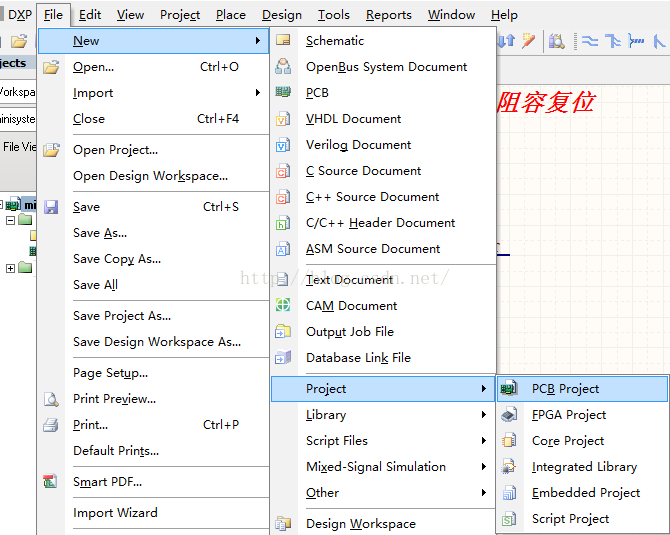Image resolution: width=670 pixels, height=535 pixels.
Task: Click the binoculars find toolbar icon
Action: click(556, 41)
